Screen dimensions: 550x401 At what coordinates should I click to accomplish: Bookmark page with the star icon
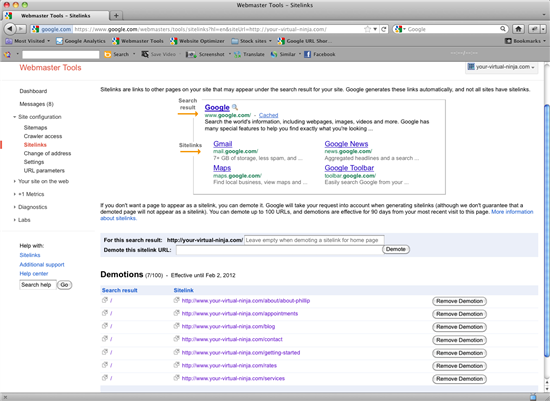[x=367, y=29]
